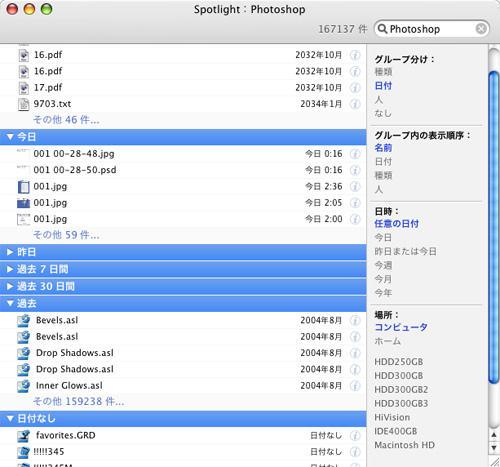
Task: Group results by 人 under グループ分け
Action: [x=379, y=100]
